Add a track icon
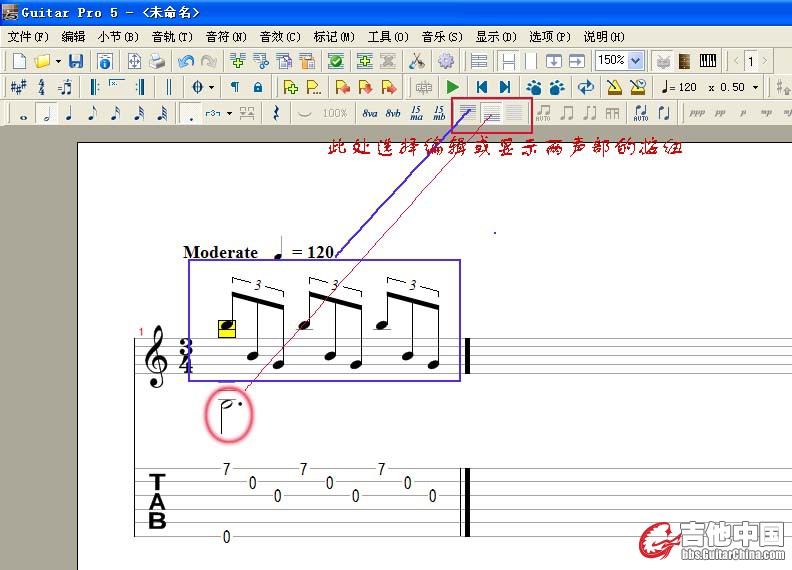The height and width of the screenshot is (570, 792). click(365, 61)
